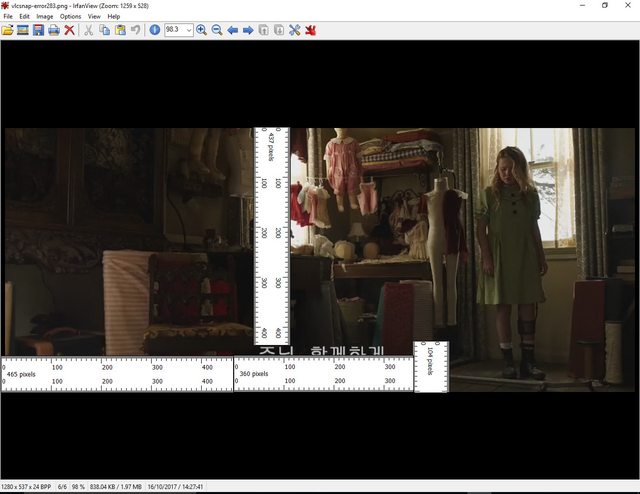Save the image with the floppy icon
The height and width of the screenshot is (494, 640).
pyautogui.click(x=38, y=30)
